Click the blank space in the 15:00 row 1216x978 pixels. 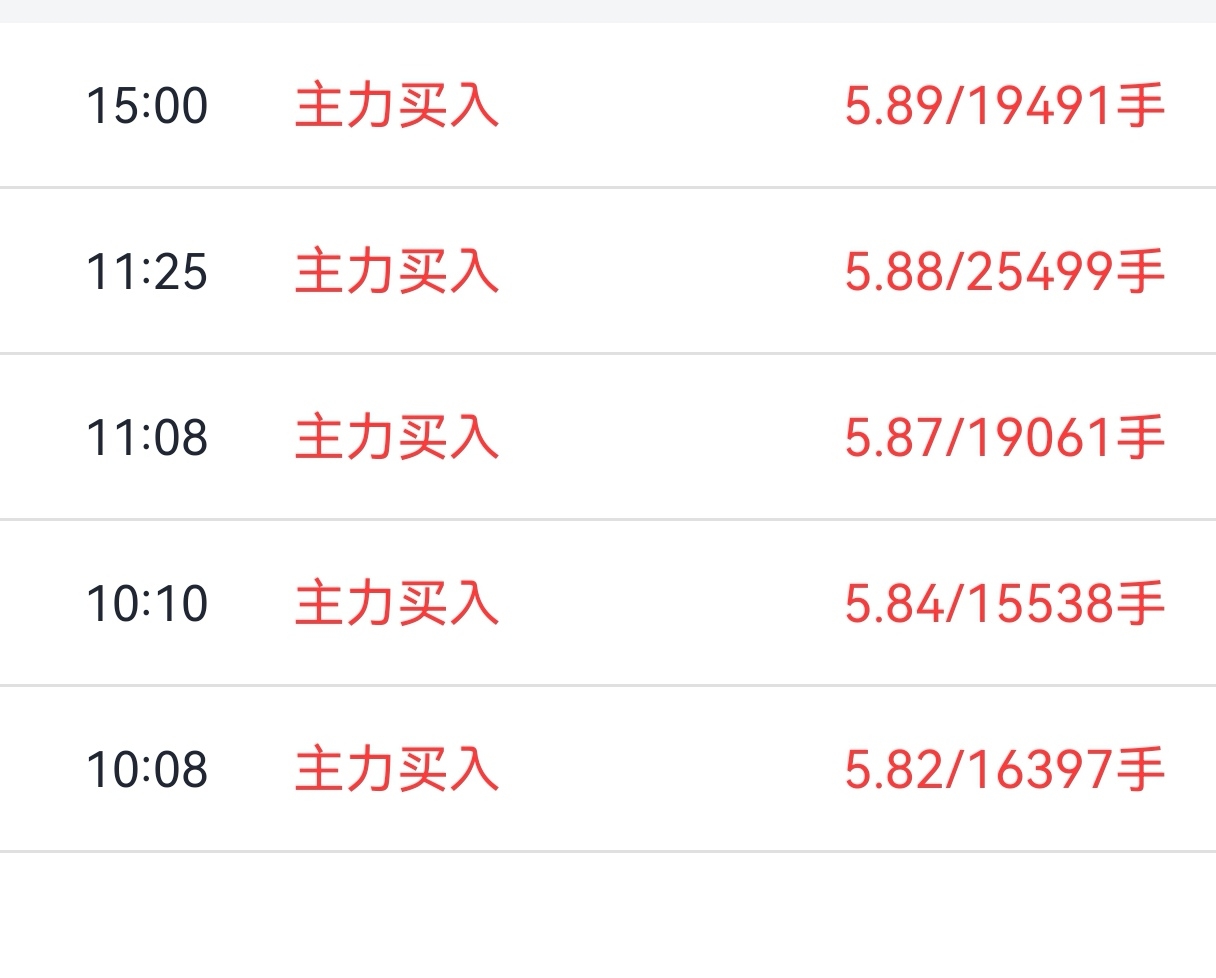point(672,106)
